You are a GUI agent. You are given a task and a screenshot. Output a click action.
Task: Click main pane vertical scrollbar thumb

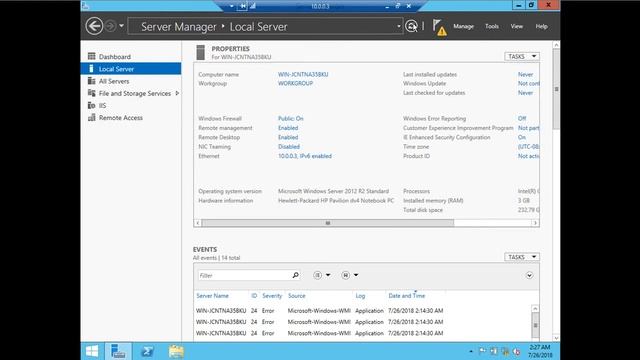pyautogui.click(x=556, y=89)
